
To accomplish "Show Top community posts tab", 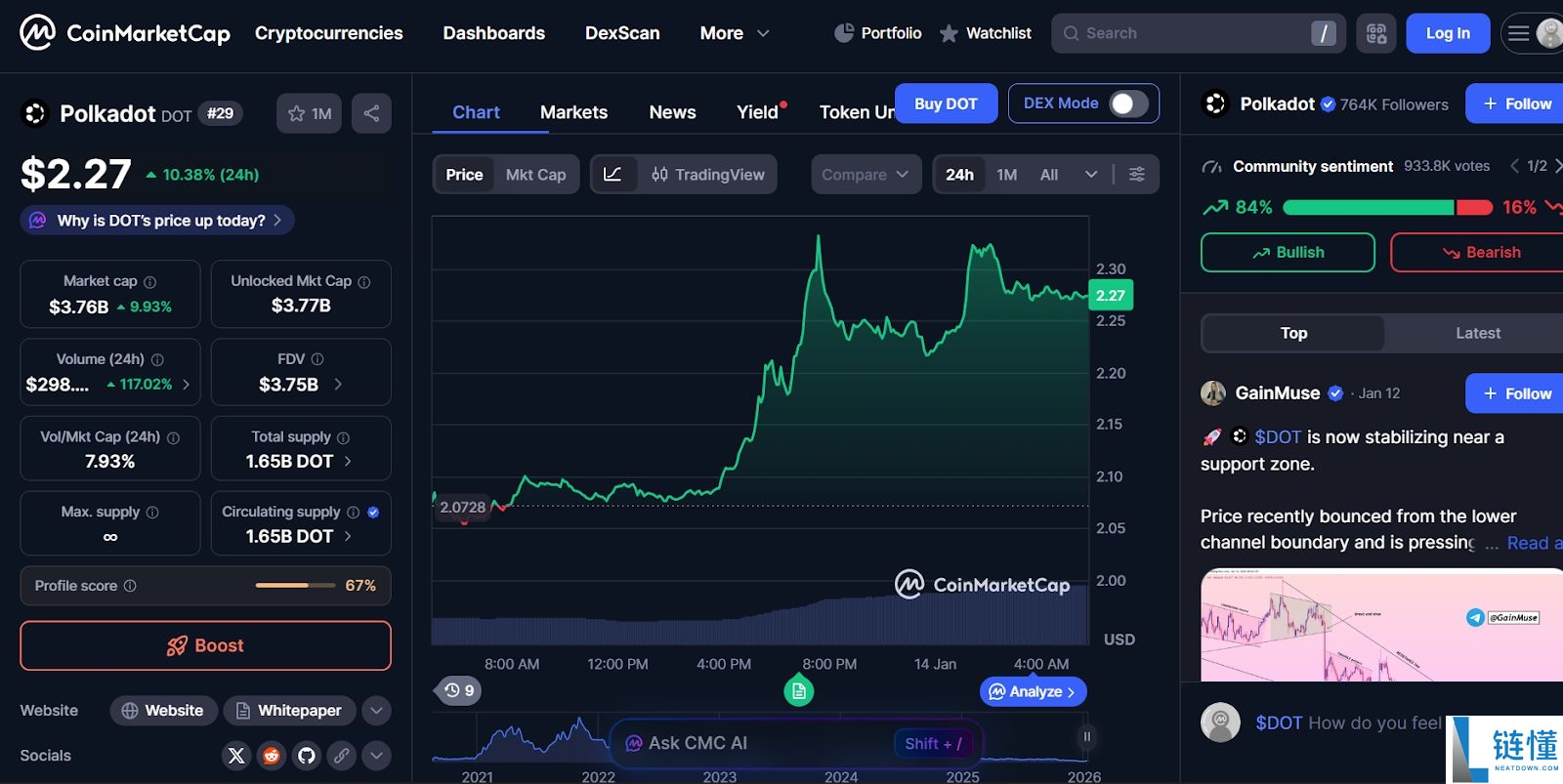I will [1293, 333].
